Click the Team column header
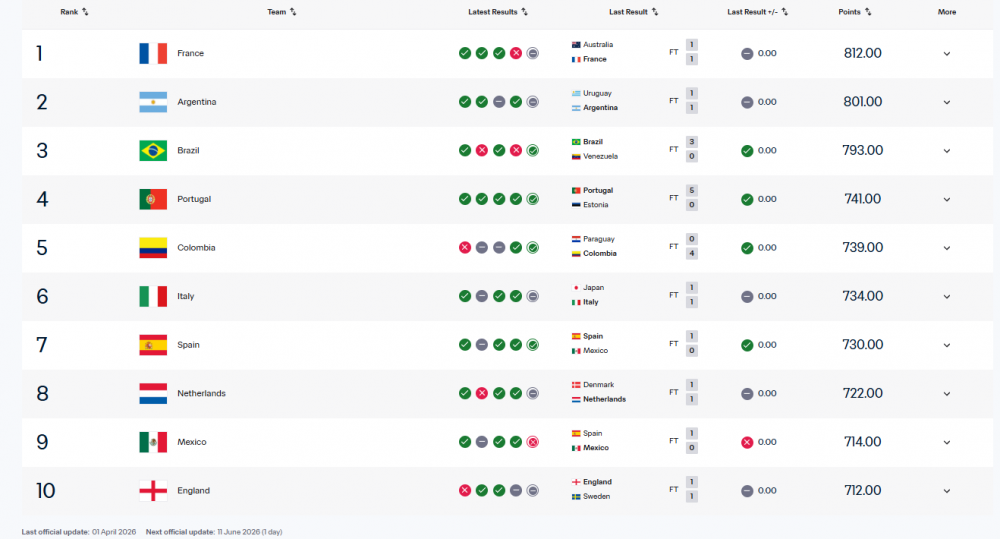Image resolution: width=1000 pixels, height=539 pixels. point(281,11)
